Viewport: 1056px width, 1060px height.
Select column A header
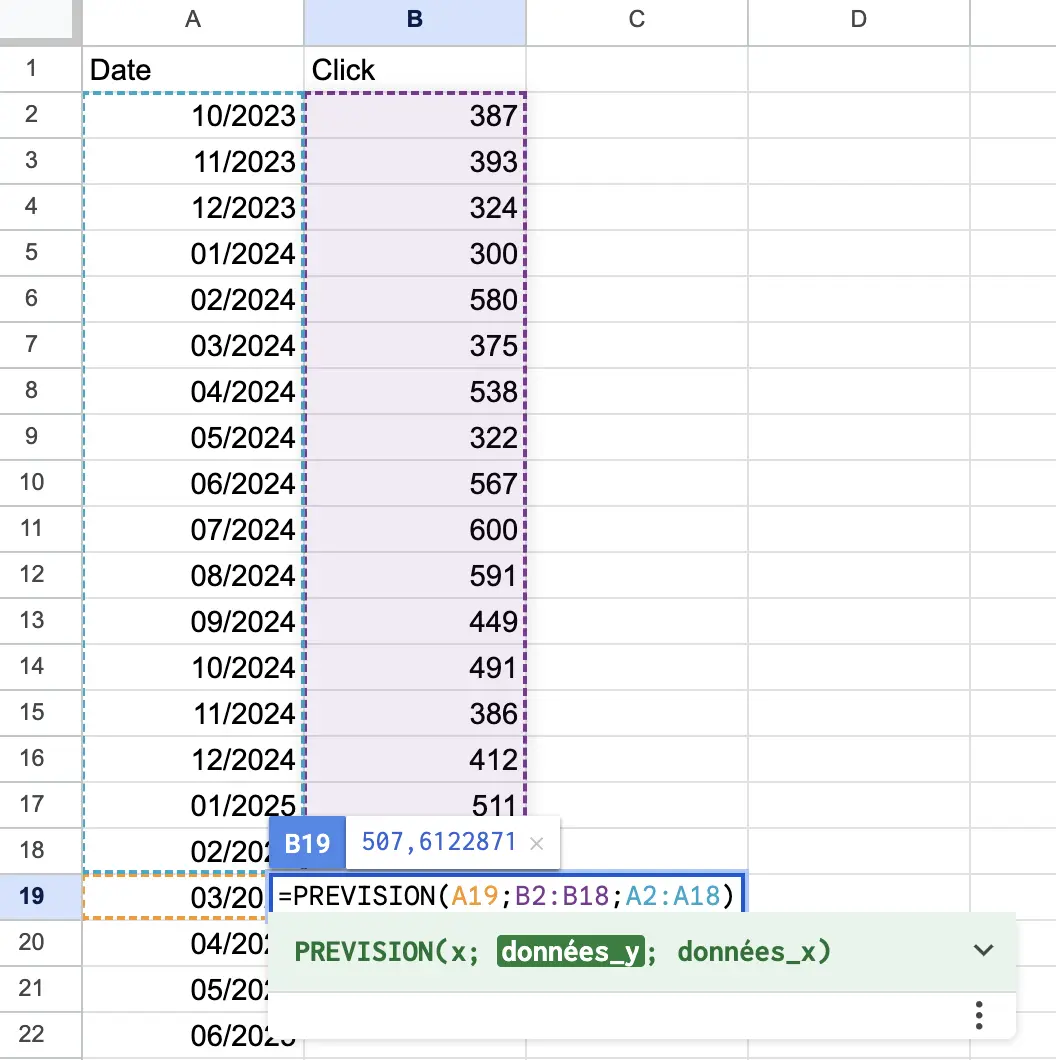[193, 22]
